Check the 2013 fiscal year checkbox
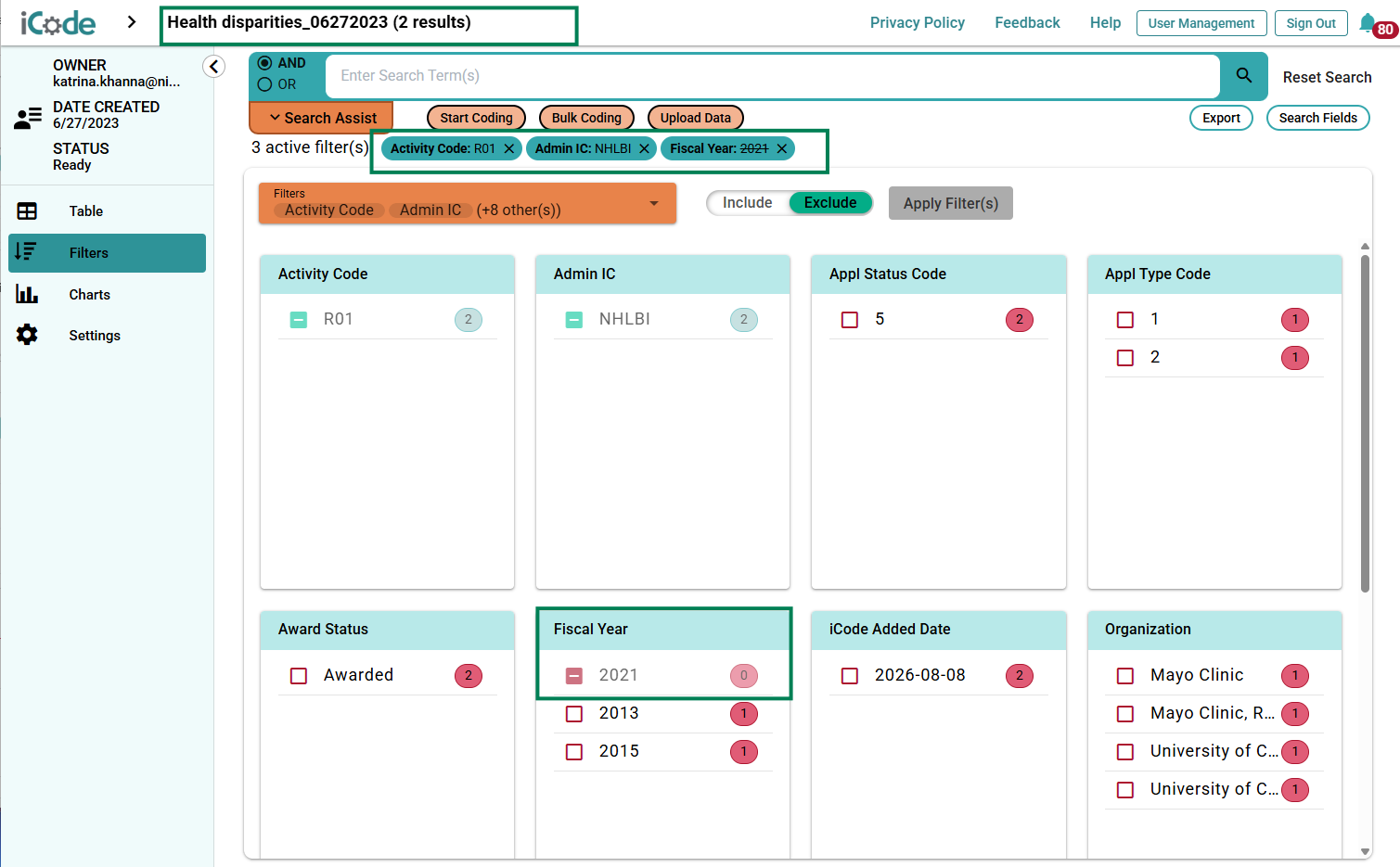This screenshot has width=1400, height=867. pyautogui.click(x=574, y=714)
